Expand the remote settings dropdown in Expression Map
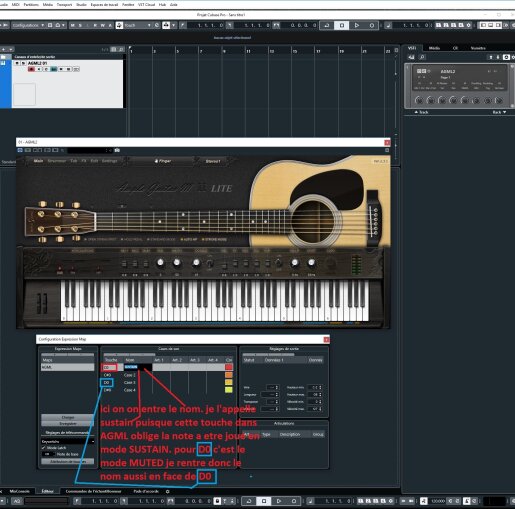The width and height of the screenshot is (515, 509). [x=68, y=441]
